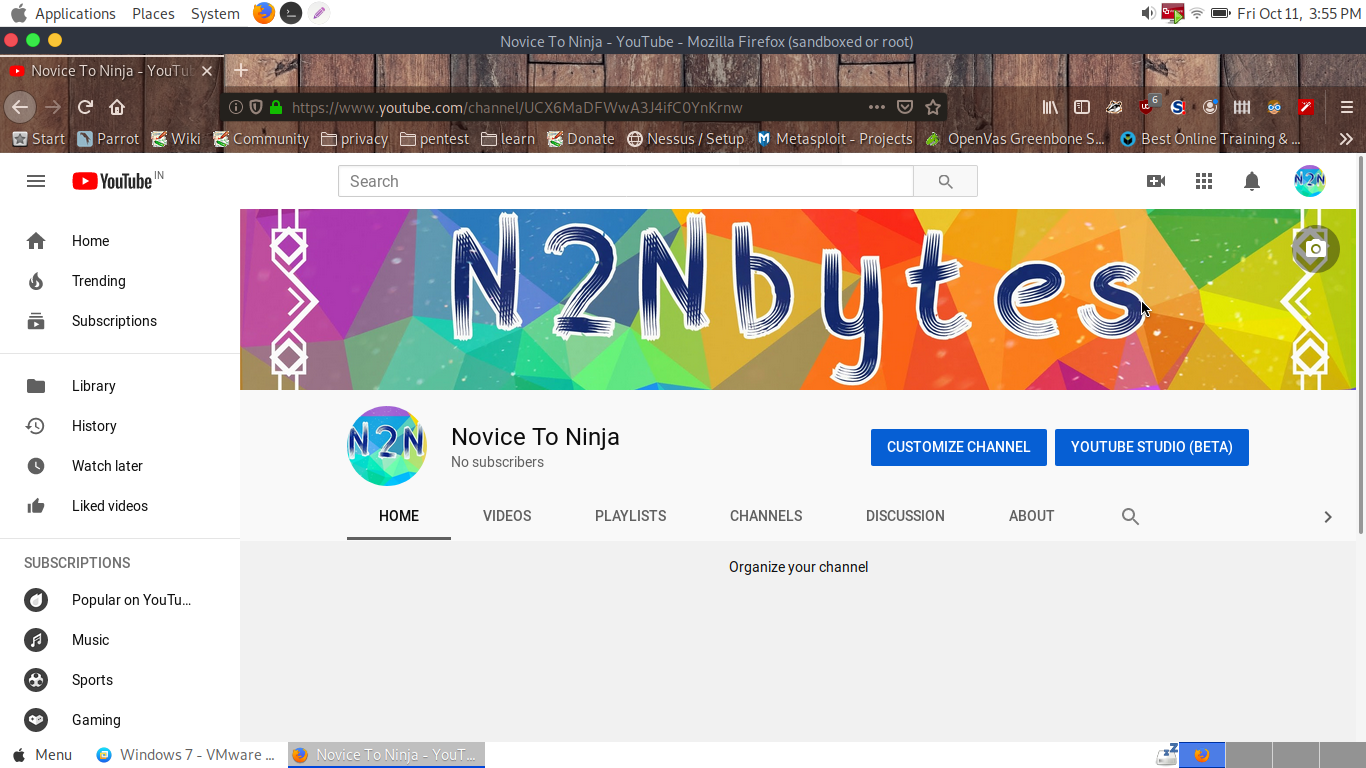Select the HOME channel tab

[x=399, y=516]
